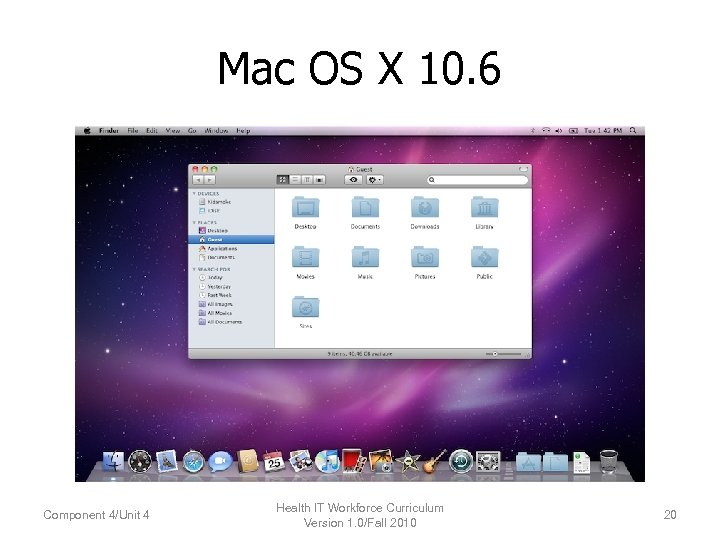Screen dimensions: 720x540
Task: Open the Go menu
Action: (192, 131)
